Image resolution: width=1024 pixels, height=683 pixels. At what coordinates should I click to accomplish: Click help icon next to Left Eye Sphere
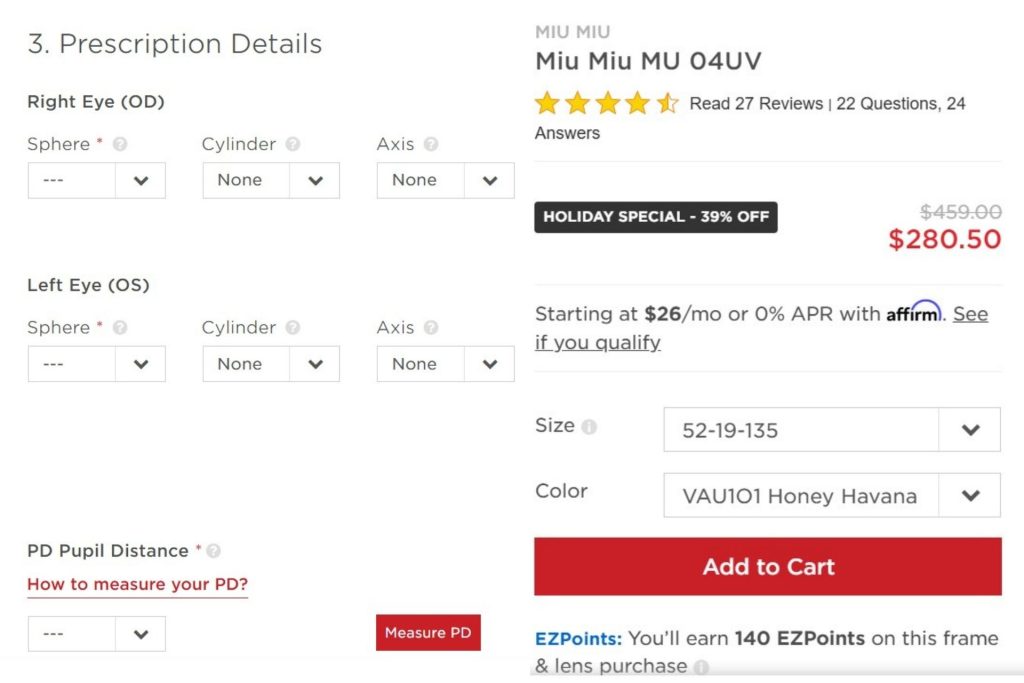coord(120,328)
